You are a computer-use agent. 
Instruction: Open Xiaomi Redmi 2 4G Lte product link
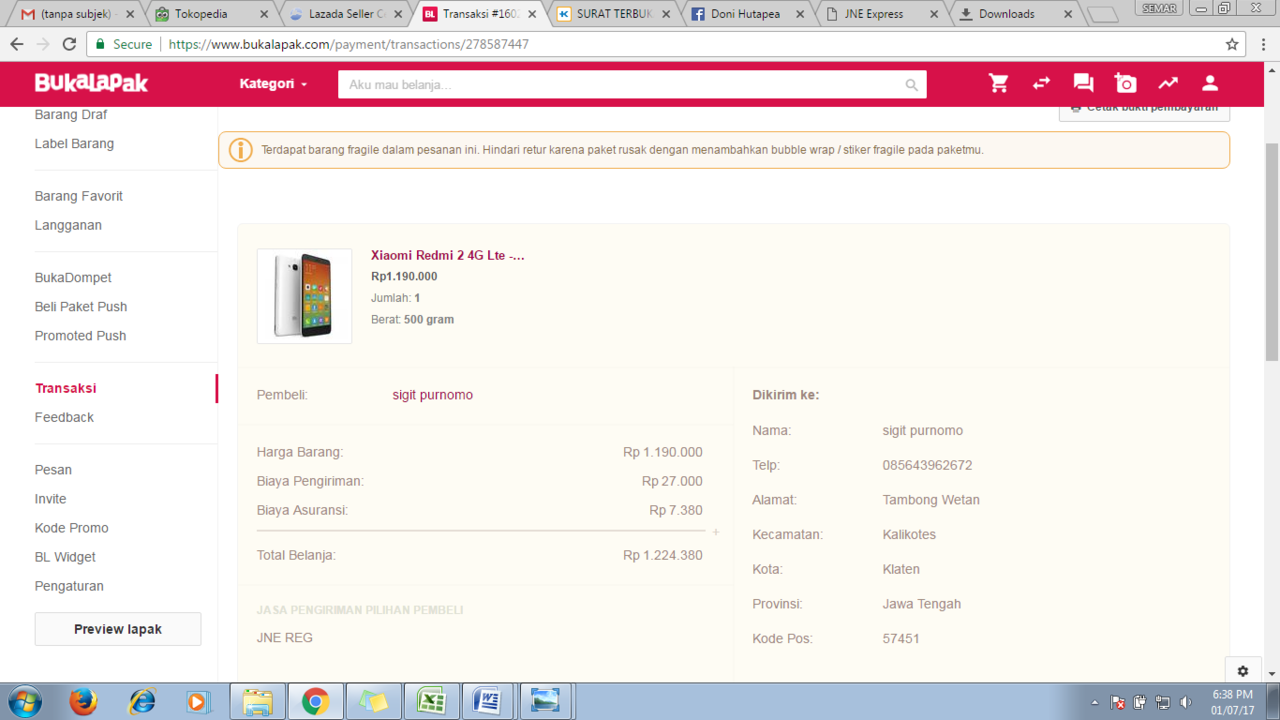click(448, 255)
